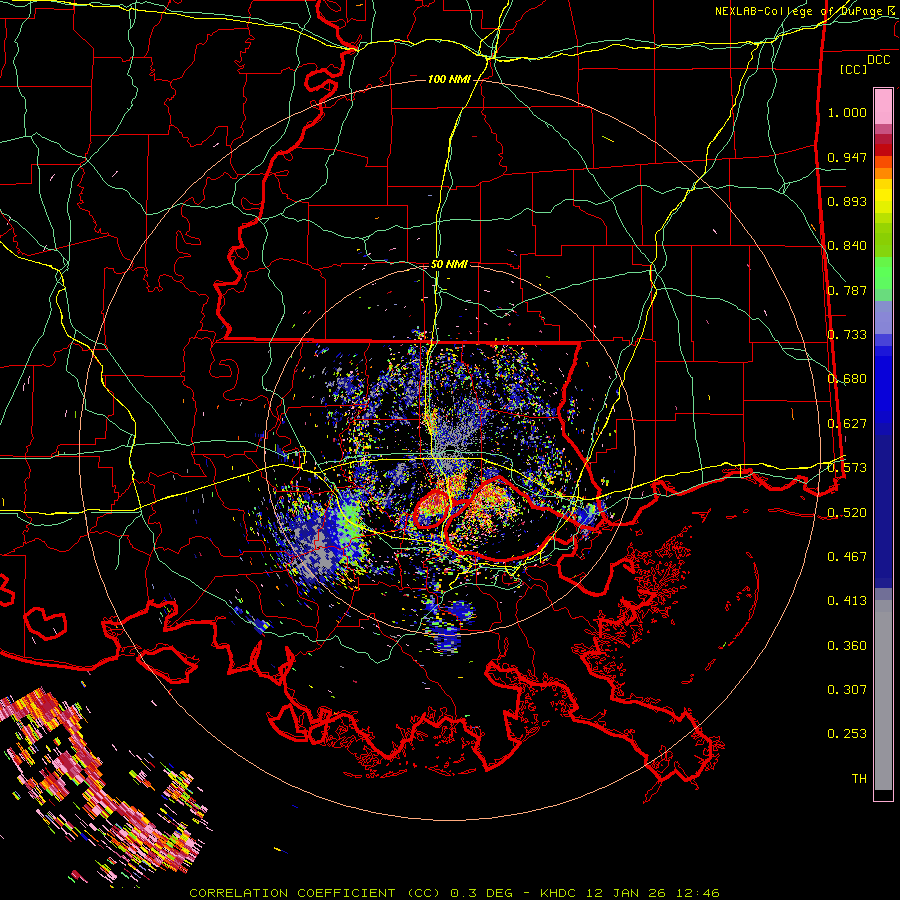
Task: Click the 0.787 scale value
Action: pos(847,290)
